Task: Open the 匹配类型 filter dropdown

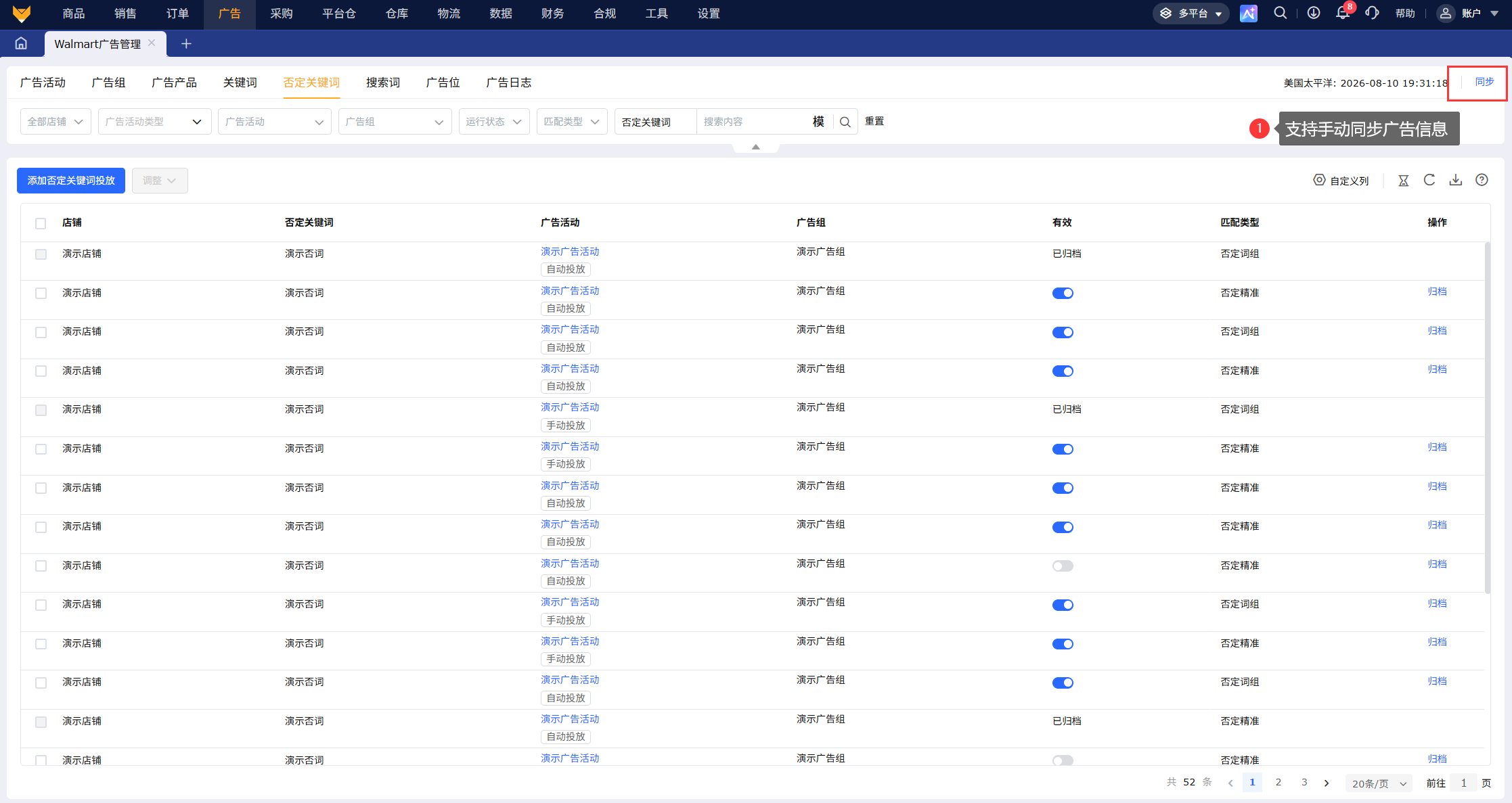Action: [572, 122]
